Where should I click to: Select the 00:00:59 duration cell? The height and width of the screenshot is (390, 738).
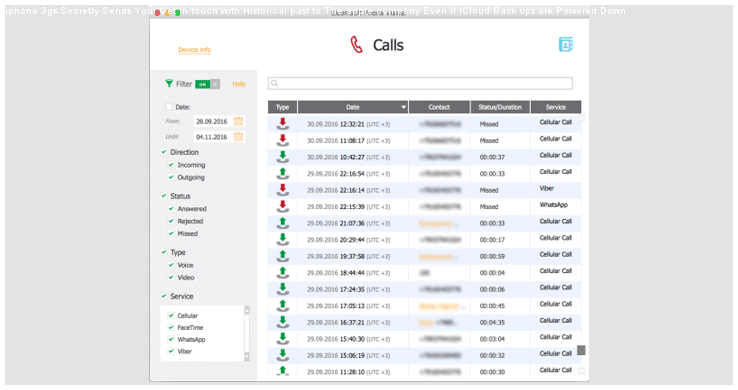[500, 256]
